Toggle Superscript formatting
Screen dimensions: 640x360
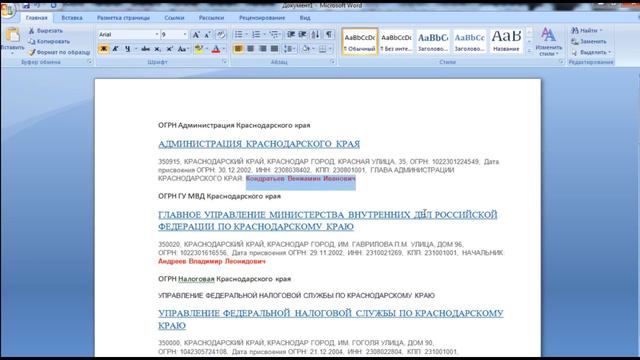[169, 49]
